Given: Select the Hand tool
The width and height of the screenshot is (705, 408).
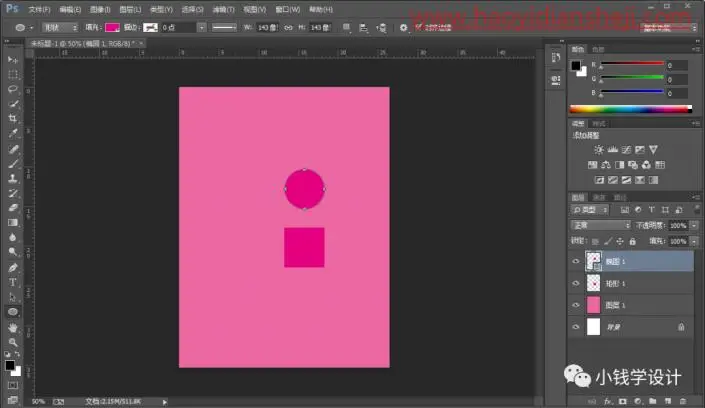Looking at the screenshot, I should (13, 327).
